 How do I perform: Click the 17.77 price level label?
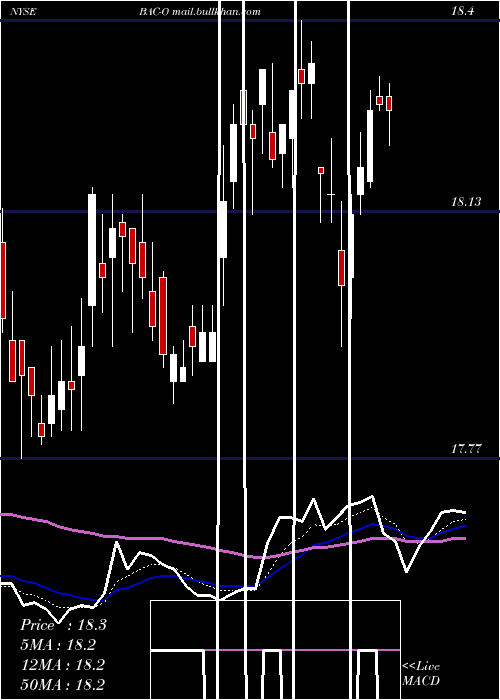tap(466, 449)
